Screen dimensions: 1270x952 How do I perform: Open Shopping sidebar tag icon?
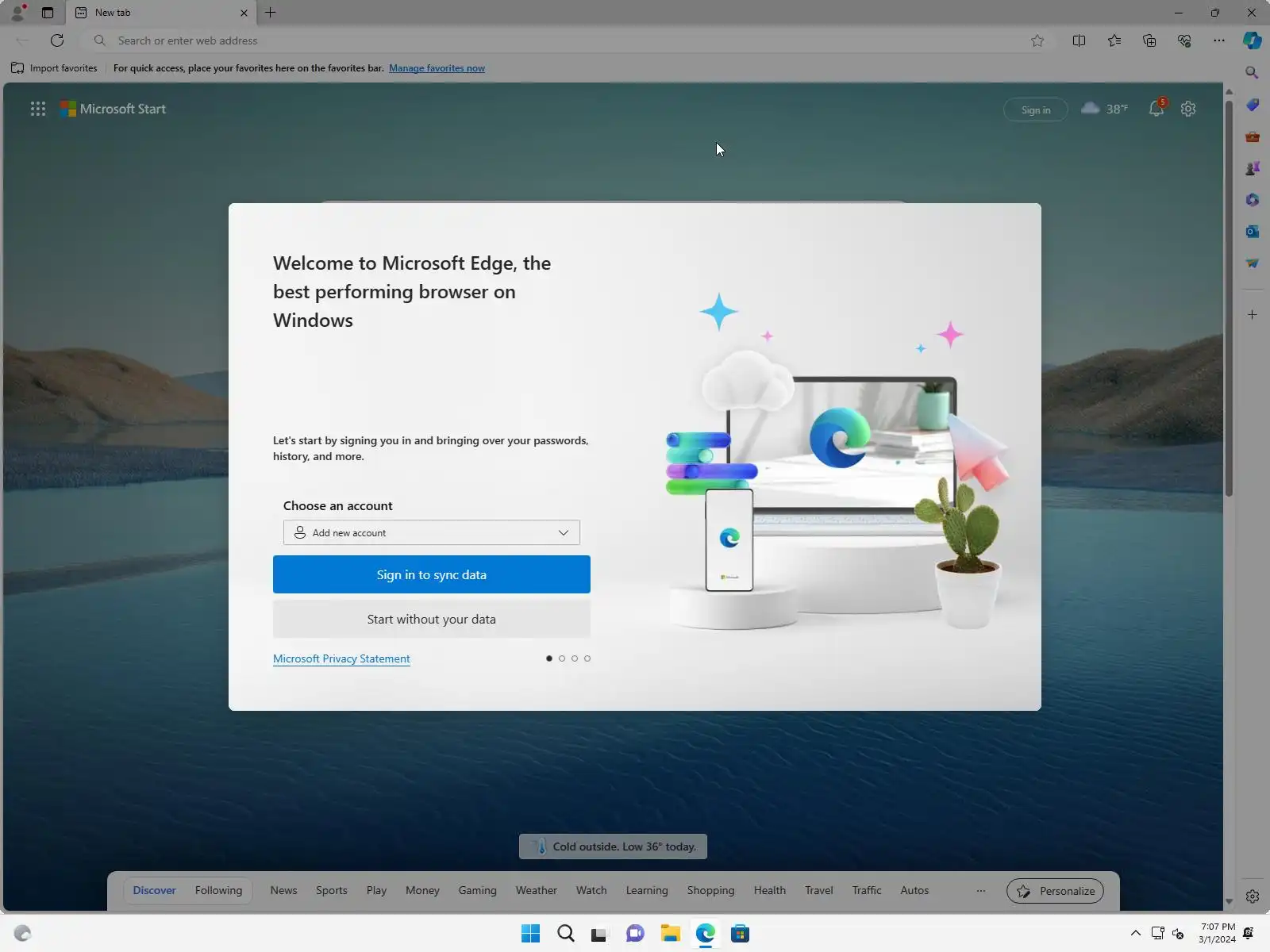coord(1253,105)
